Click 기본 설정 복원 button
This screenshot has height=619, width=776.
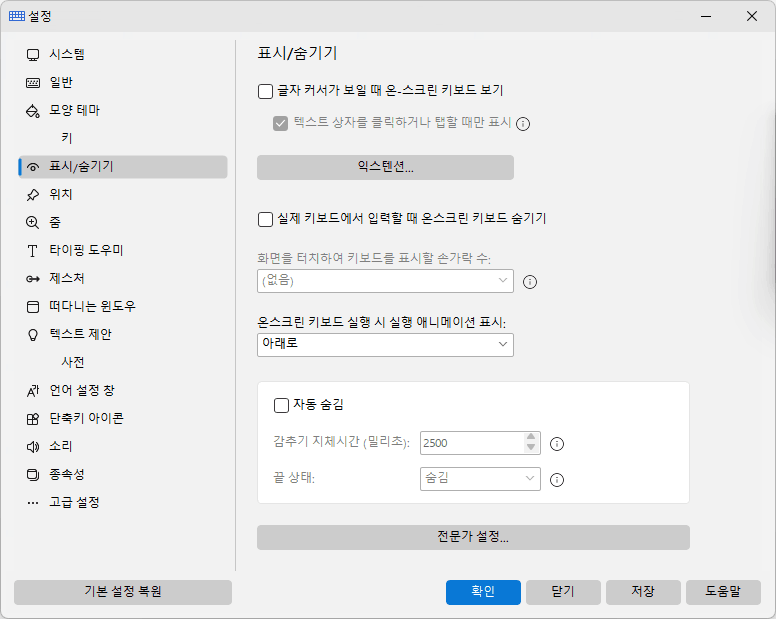point(123,592)
